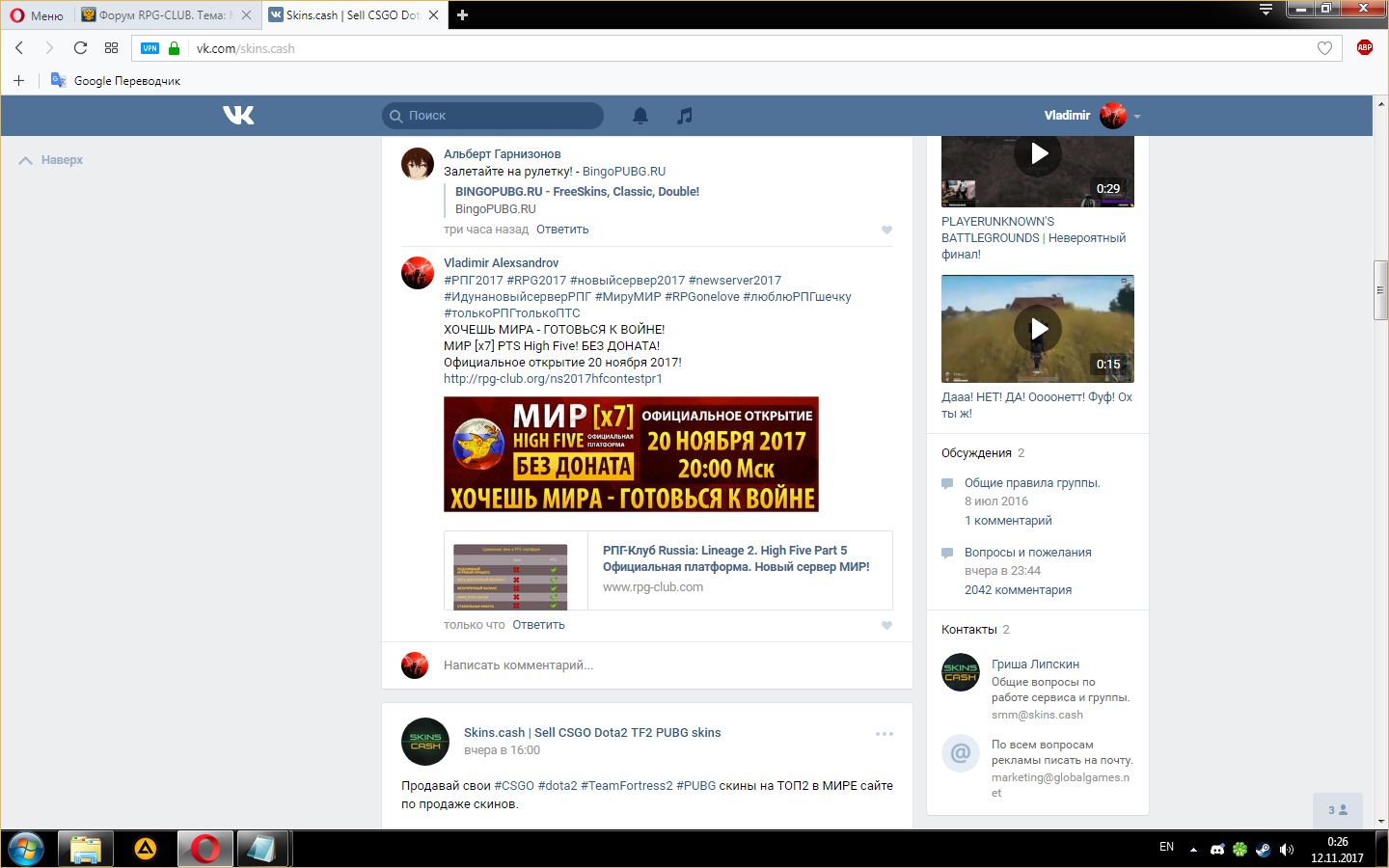Open VK music player note icon
The height and width of the screenshot is (868, 1389).
point(685,116)
